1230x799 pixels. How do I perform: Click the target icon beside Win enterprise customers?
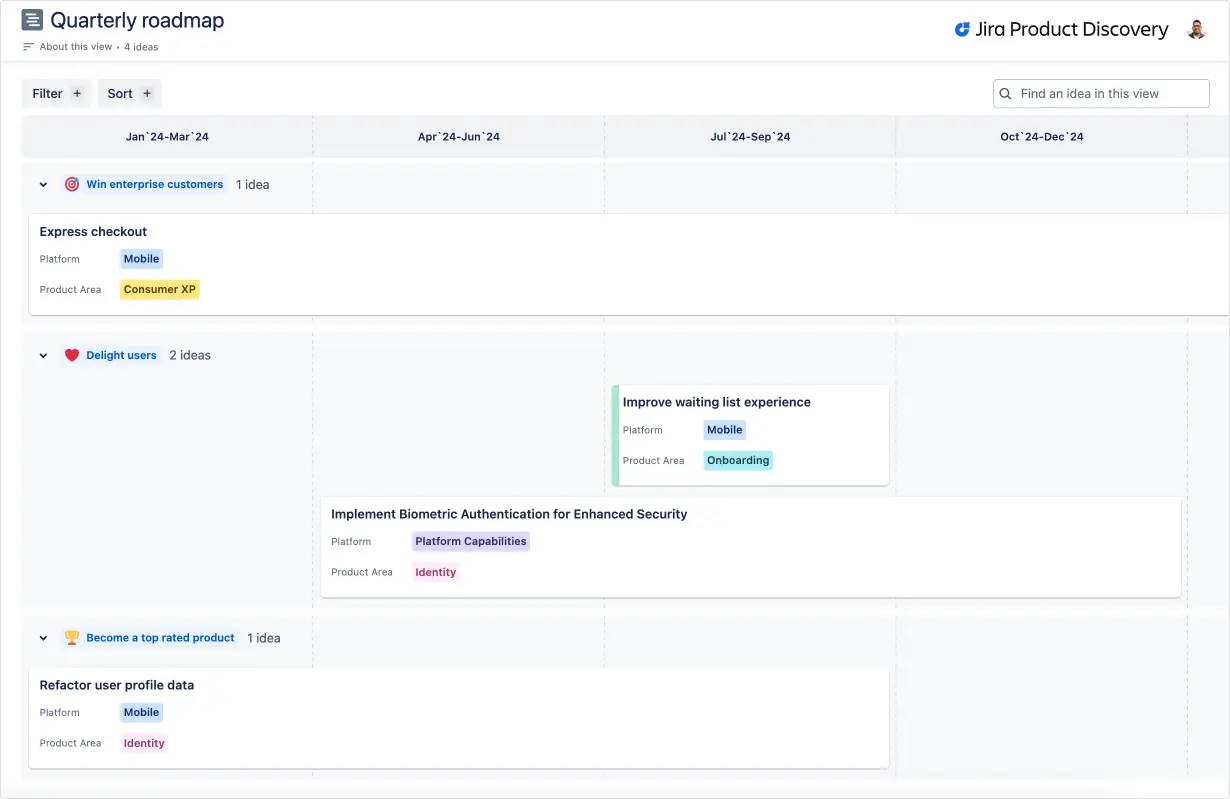tap(72, 184)
